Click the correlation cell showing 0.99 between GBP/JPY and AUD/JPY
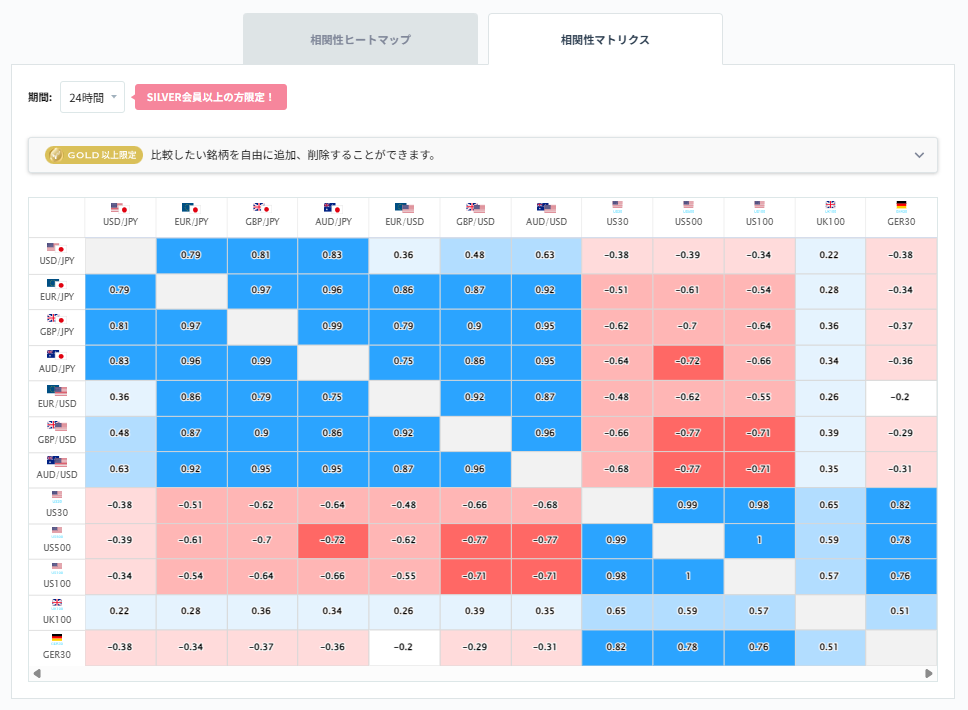 (x=334, y=326)
